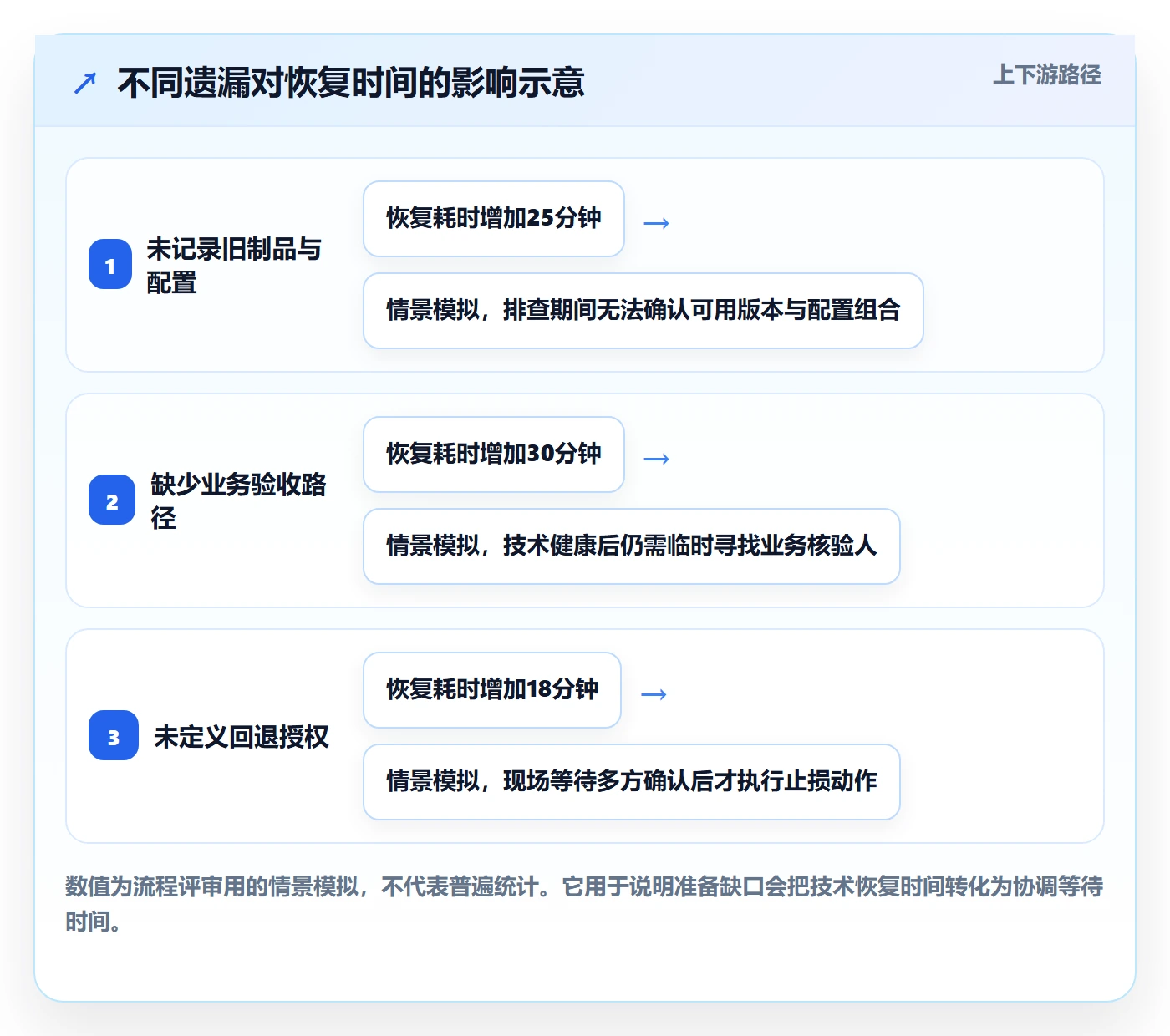
Task: Click the trend arrow icon beside the title
Action: [85, 83]
